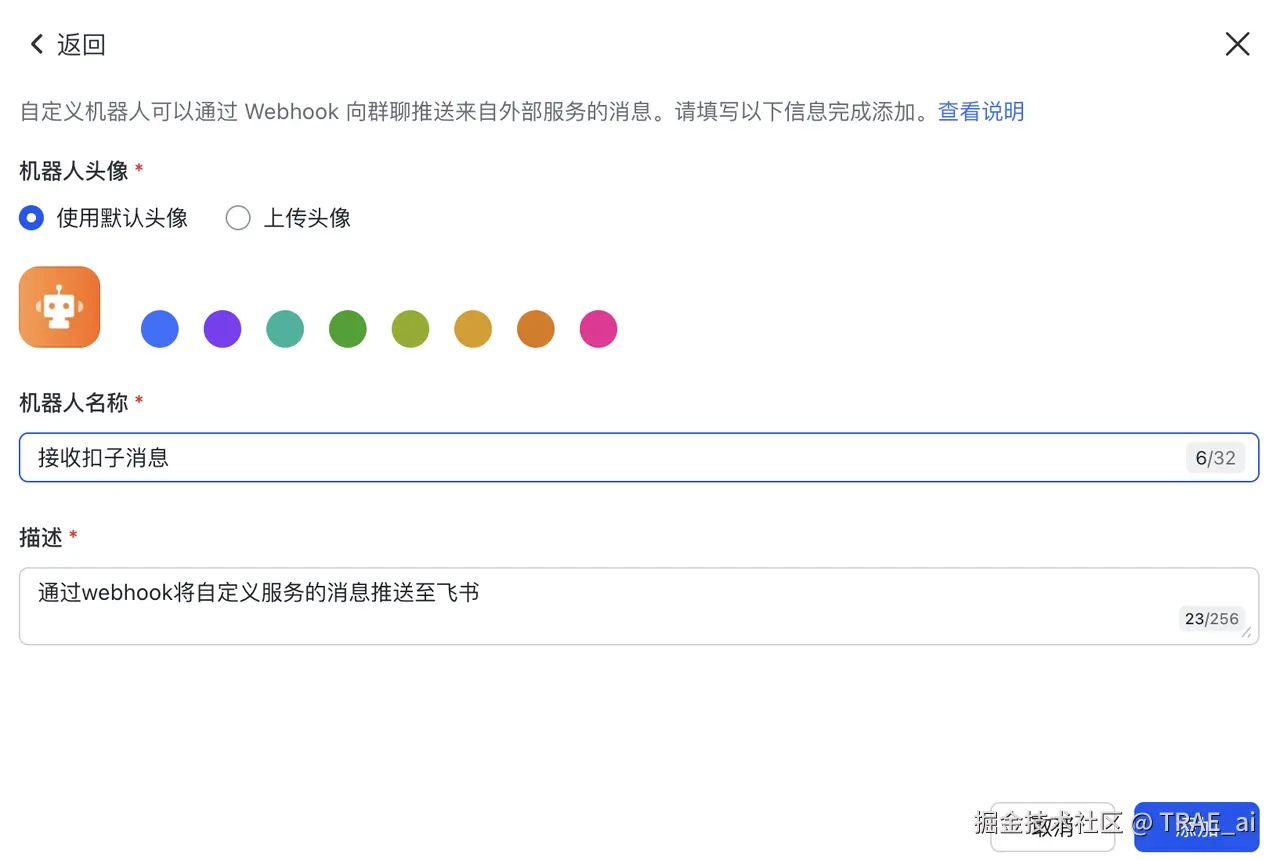Pick the green avatar color
Viewport: 1280px width, 860px height.
tap(348, 329)
